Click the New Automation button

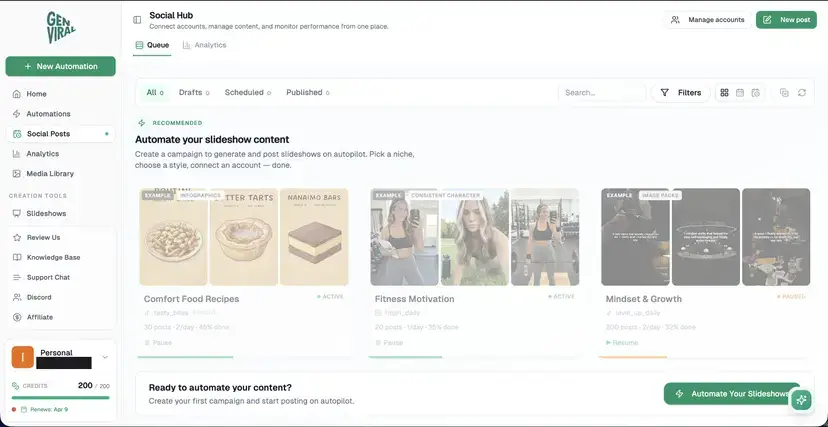click(61, 67)
